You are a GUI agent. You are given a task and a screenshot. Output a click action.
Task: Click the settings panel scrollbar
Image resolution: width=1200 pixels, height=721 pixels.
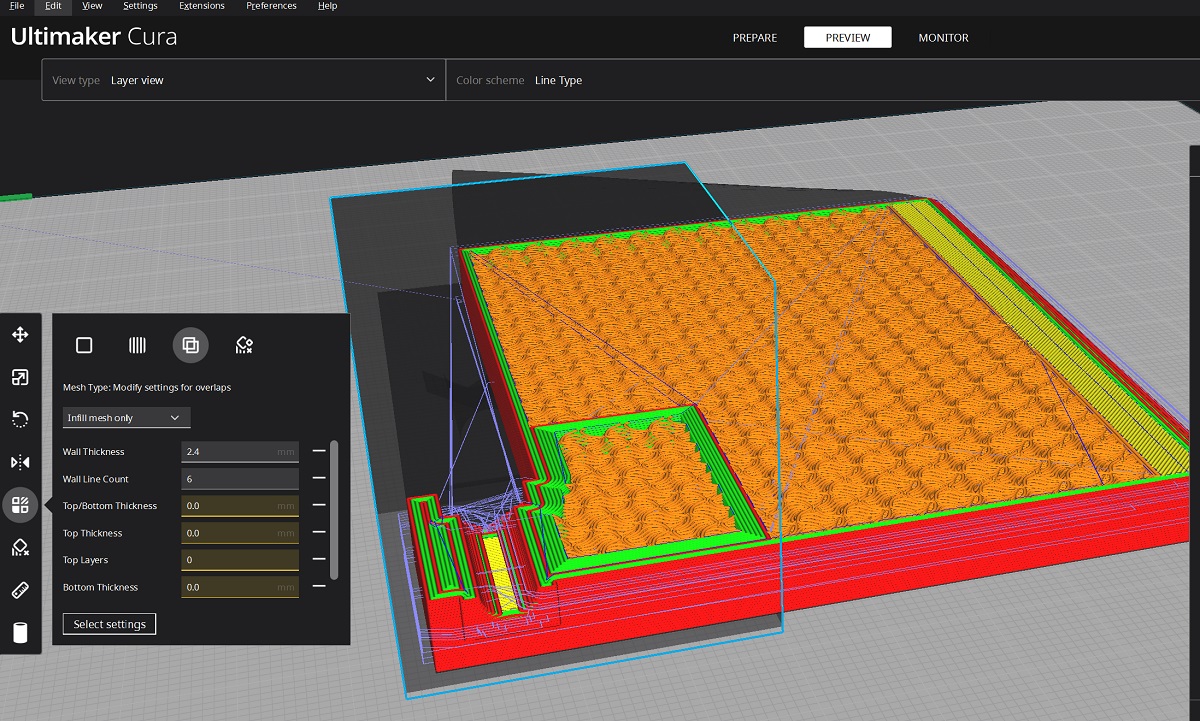[334, 510]
